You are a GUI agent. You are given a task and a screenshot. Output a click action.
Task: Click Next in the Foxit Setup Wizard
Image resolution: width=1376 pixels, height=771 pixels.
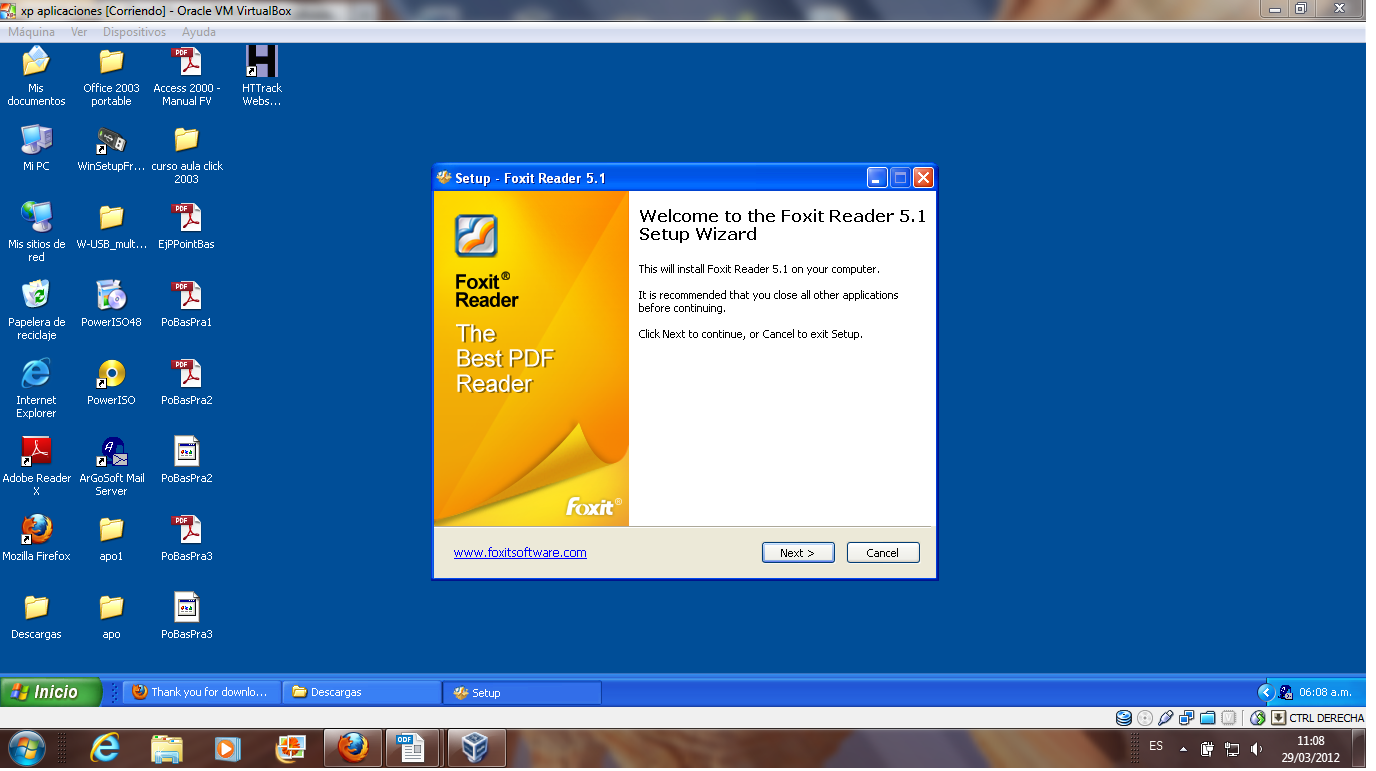(x=798, y=553)
